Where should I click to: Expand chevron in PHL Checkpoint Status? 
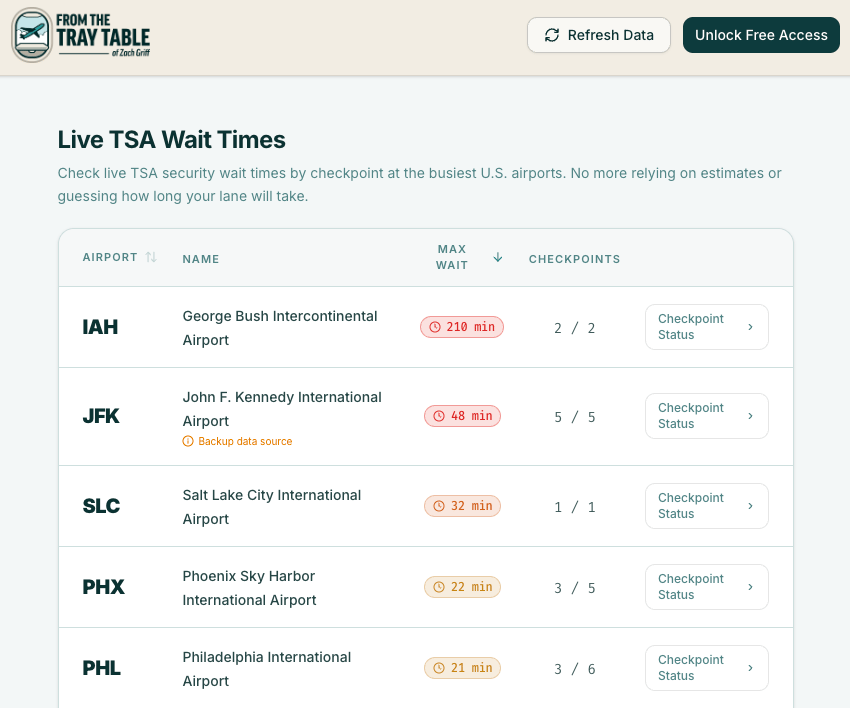[750, 668]
